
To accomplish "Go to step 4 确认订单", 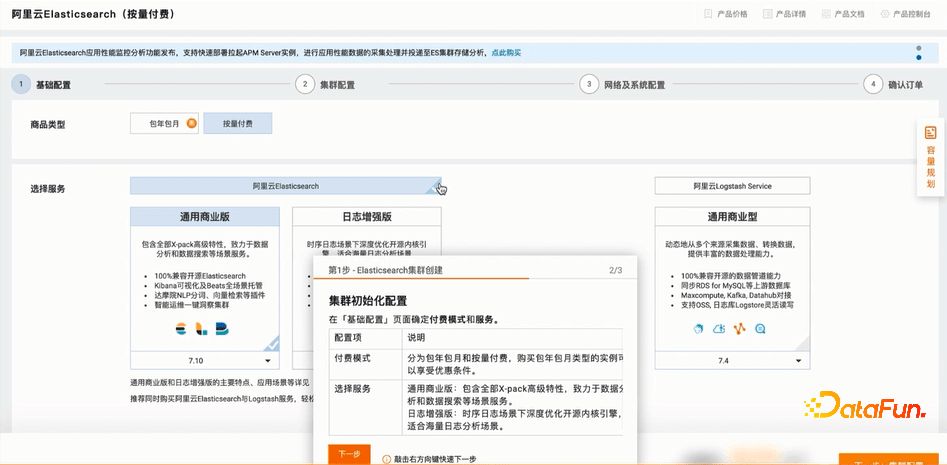I will click(x=893, y=85).
